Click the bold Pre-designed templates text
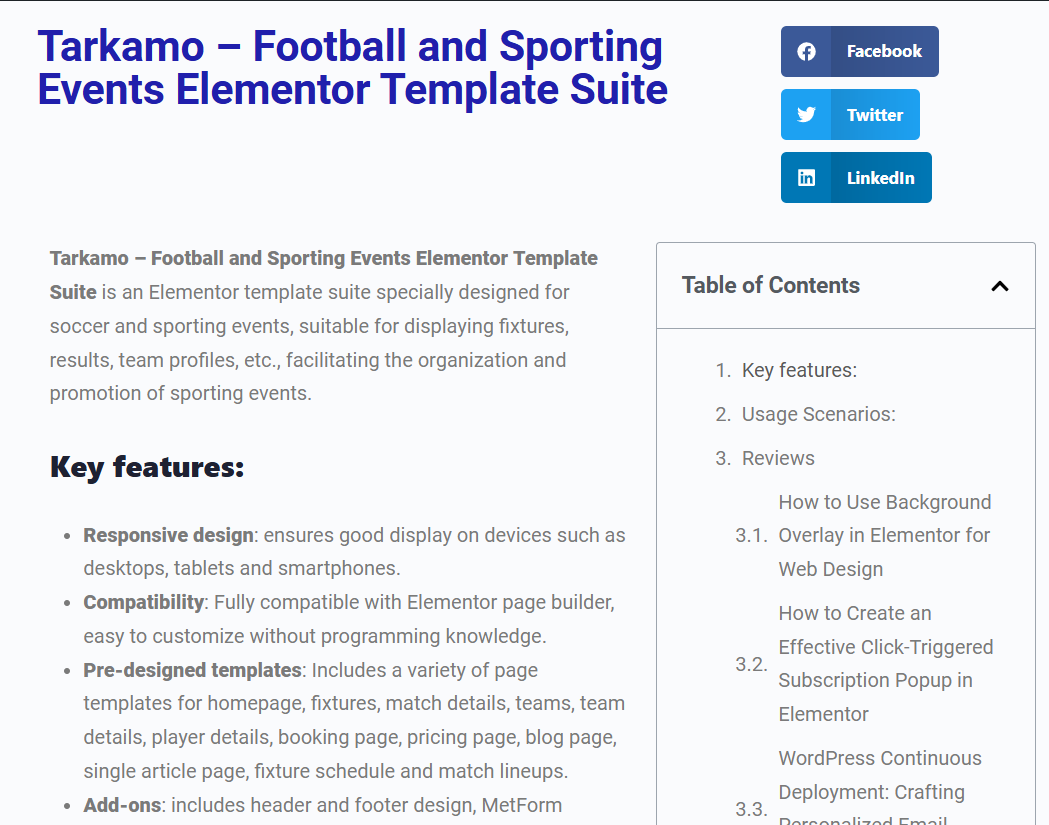The image size is (1049, 825). click(x=192, y=670)
